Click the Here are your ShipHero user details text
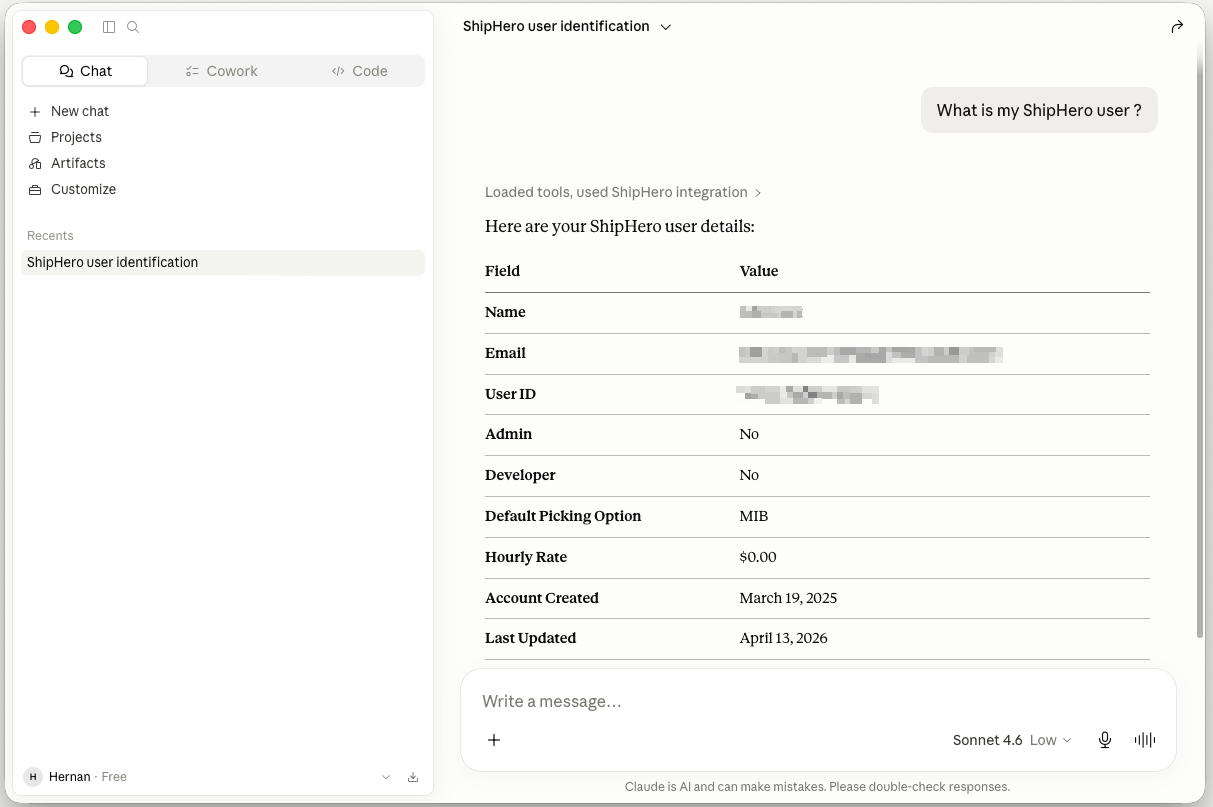The image size is (1213, 807). click(620, 227)
